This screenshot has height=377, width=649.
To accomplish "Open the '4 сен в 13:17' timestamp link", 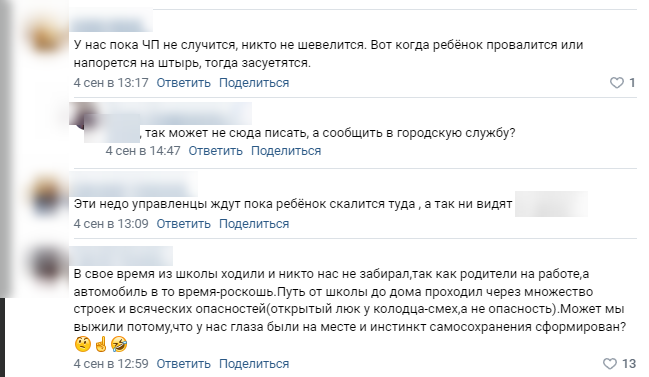I will [x=111, y=83].
